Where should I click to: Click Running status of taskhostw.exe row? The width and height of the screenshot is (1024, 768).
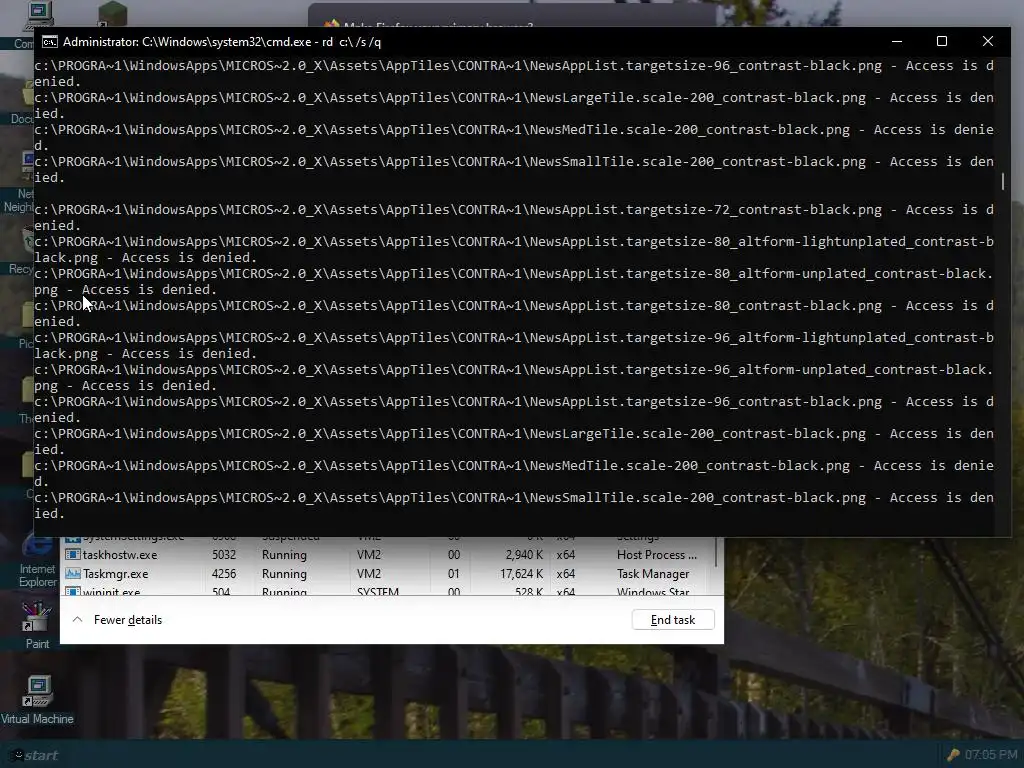(284, 554)
